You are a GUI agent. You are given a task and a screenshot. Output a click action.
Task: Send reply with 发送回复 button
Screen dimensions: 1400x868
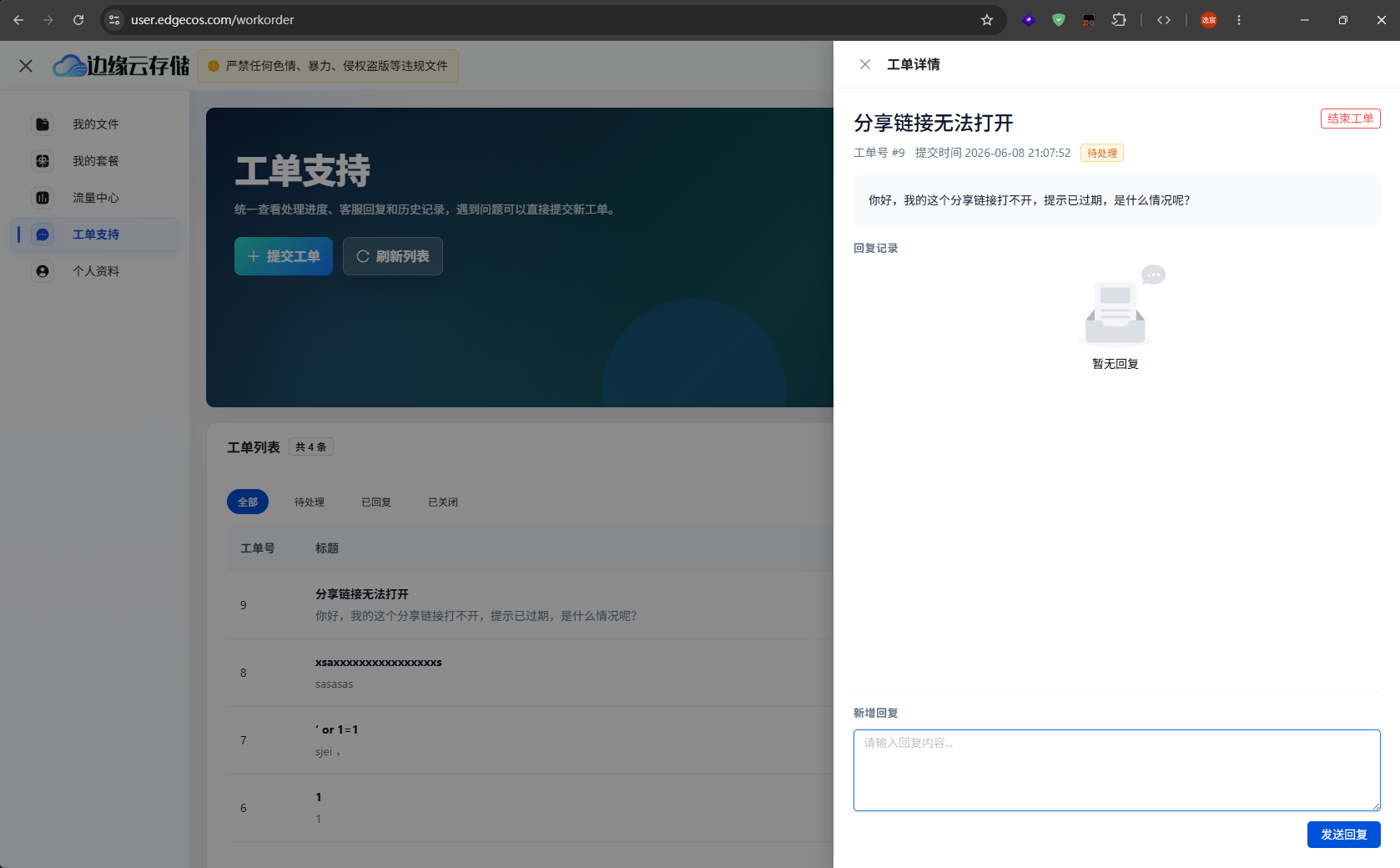[1343, 835]
